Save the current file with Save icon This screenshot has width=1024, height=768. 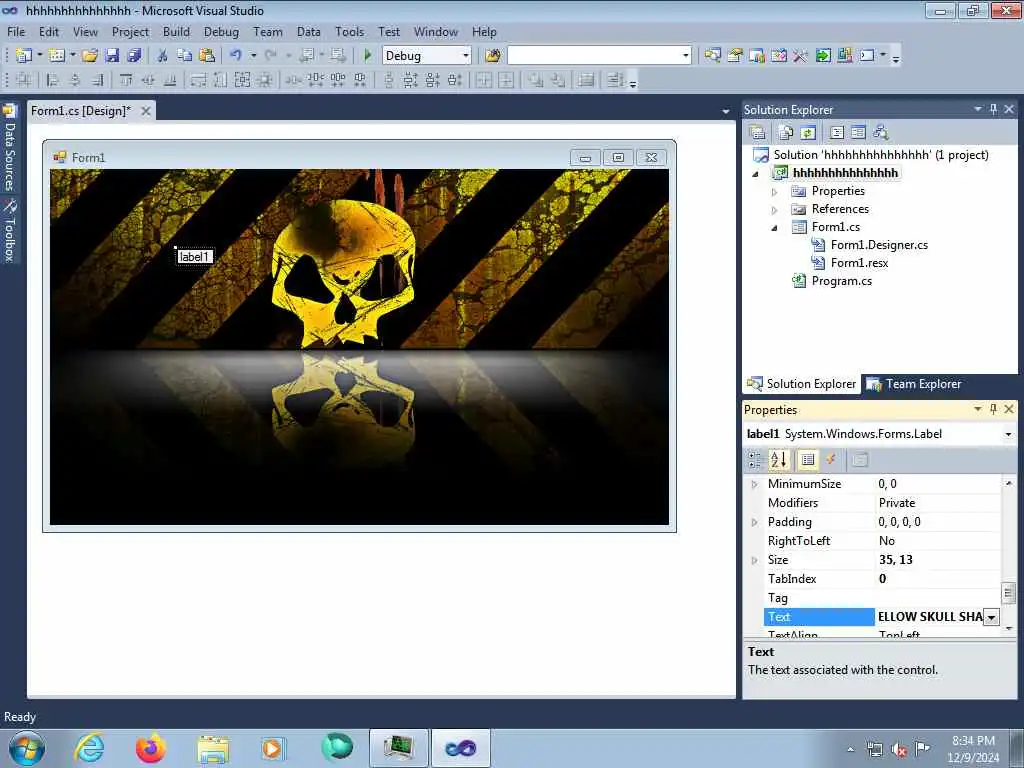pyautogui.click(x=112, y=56)
